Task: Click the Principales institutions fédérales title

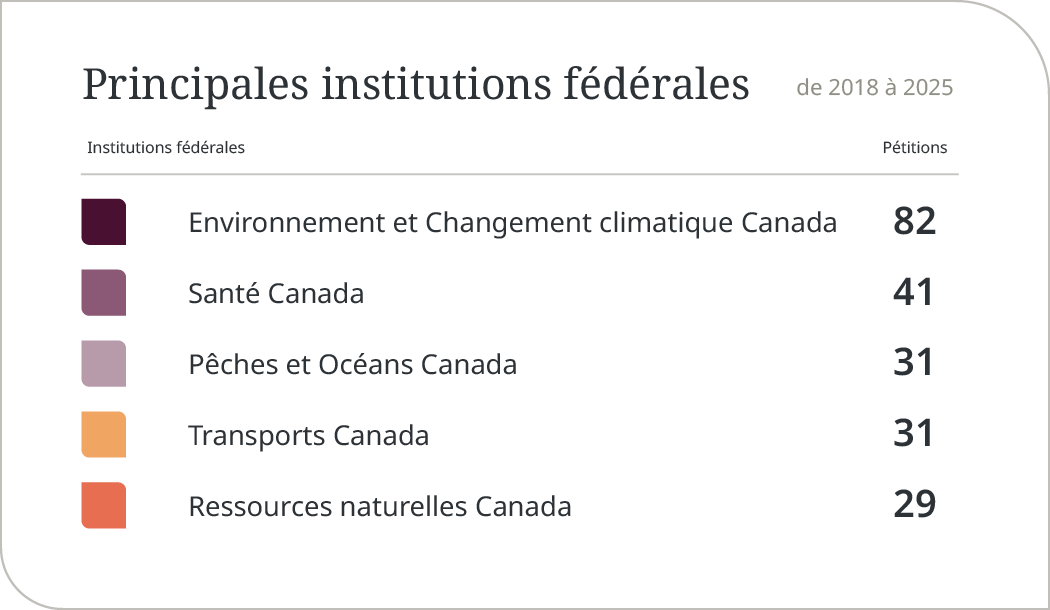Action: pos(415,85)
